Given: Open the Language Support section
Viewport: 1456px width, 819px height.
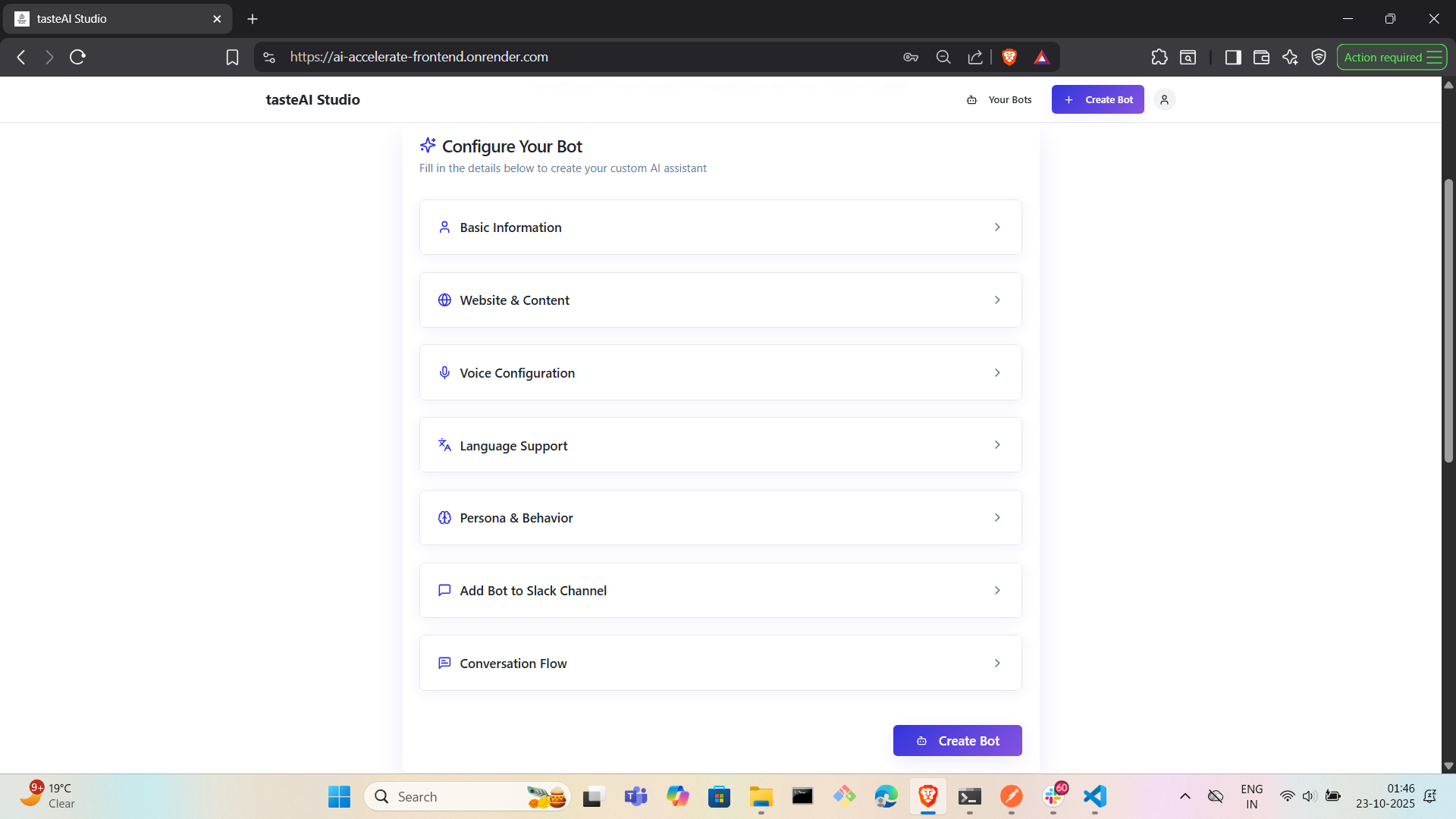Looking at the screenshot, I should 720,445.
